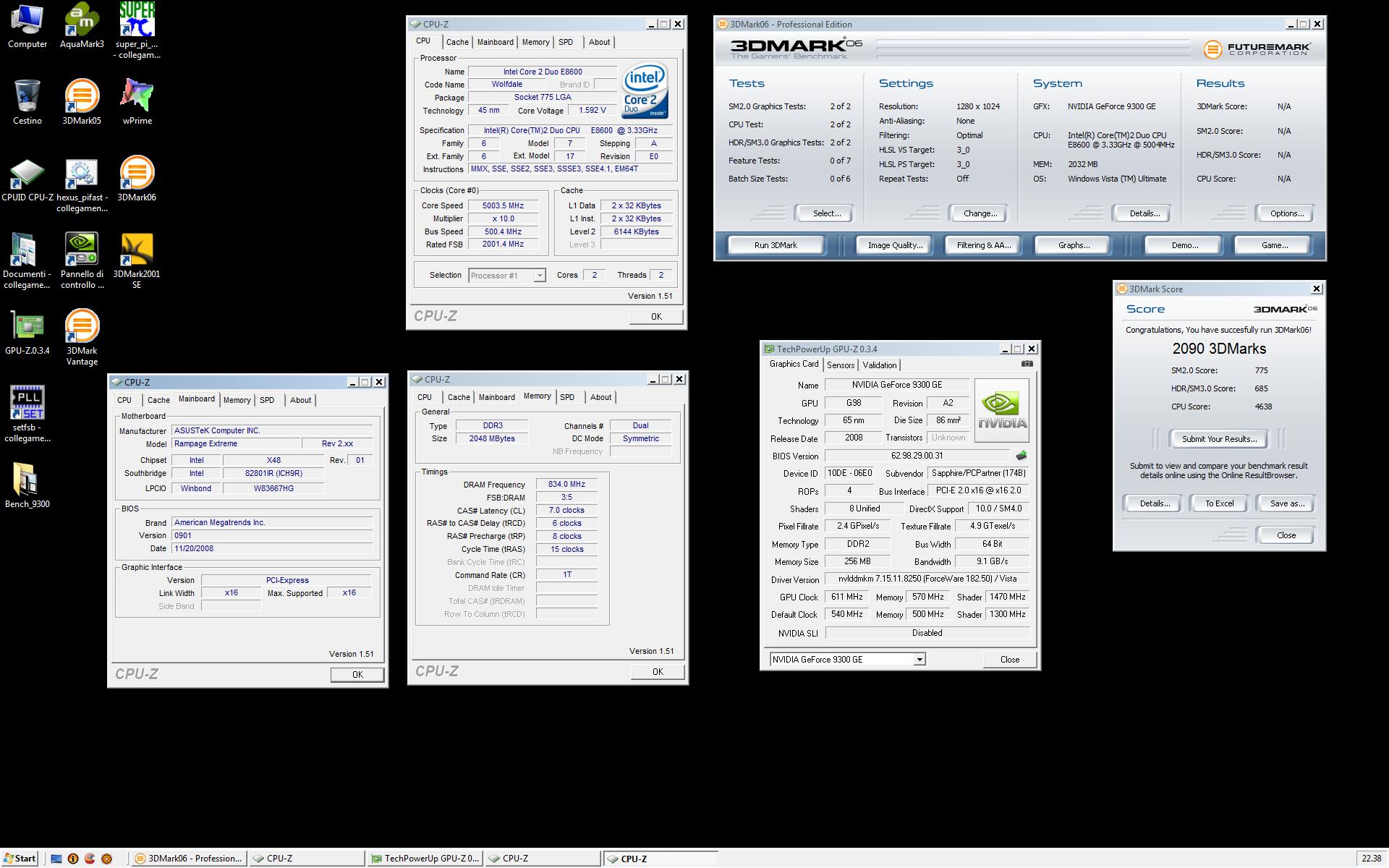Click Change... under Settings in 3DMark06
1389x868 pixels.
coord(980,213)
